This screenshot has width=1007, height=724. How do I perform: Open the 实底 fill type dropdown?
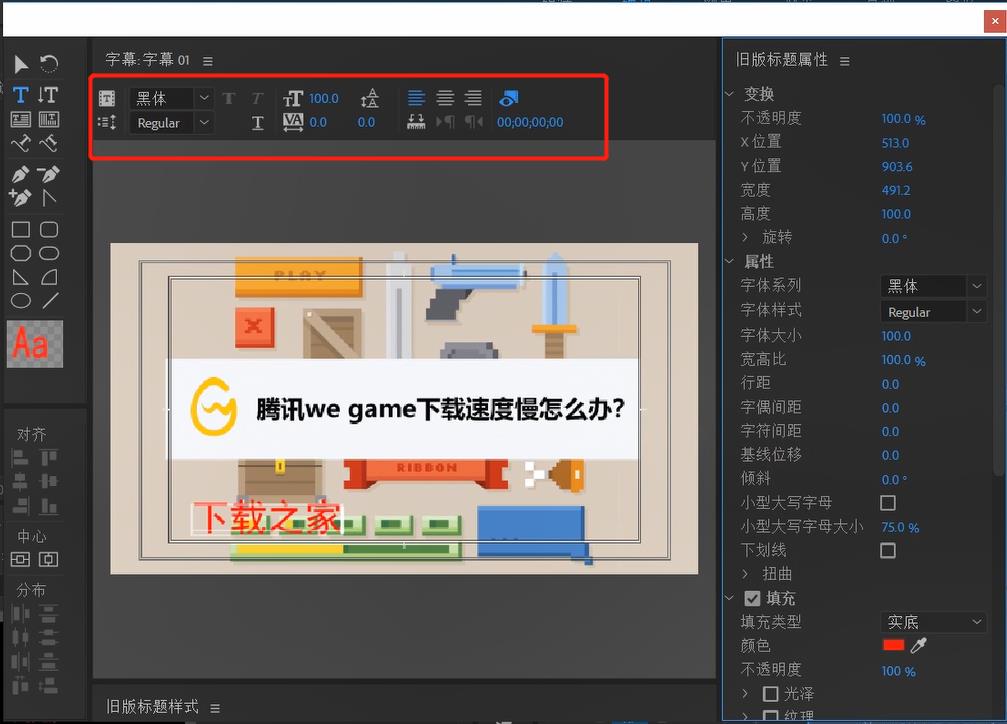click(932, 622)
